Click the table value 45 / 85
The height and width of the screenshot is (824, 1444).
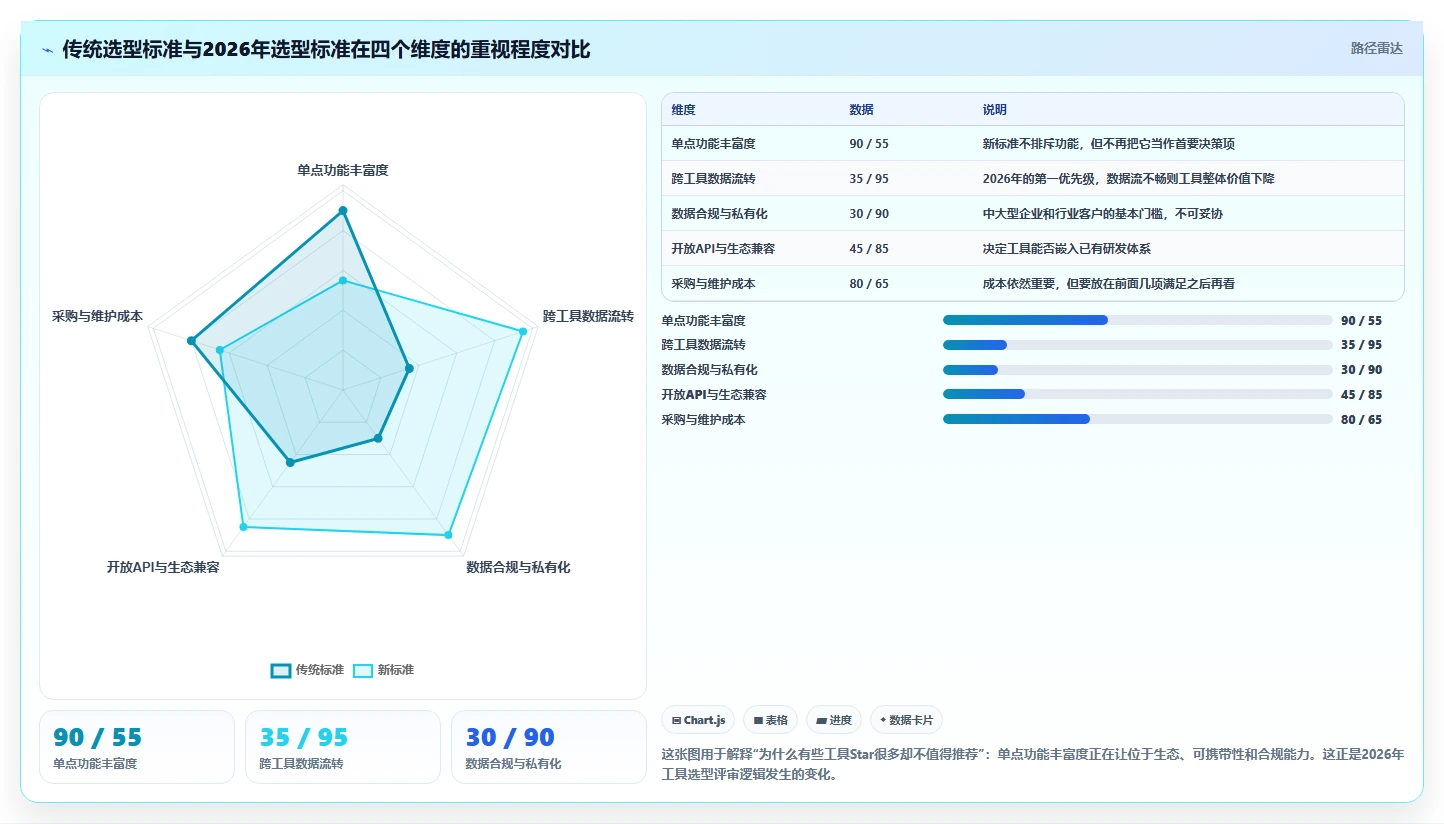pos(869,249)
